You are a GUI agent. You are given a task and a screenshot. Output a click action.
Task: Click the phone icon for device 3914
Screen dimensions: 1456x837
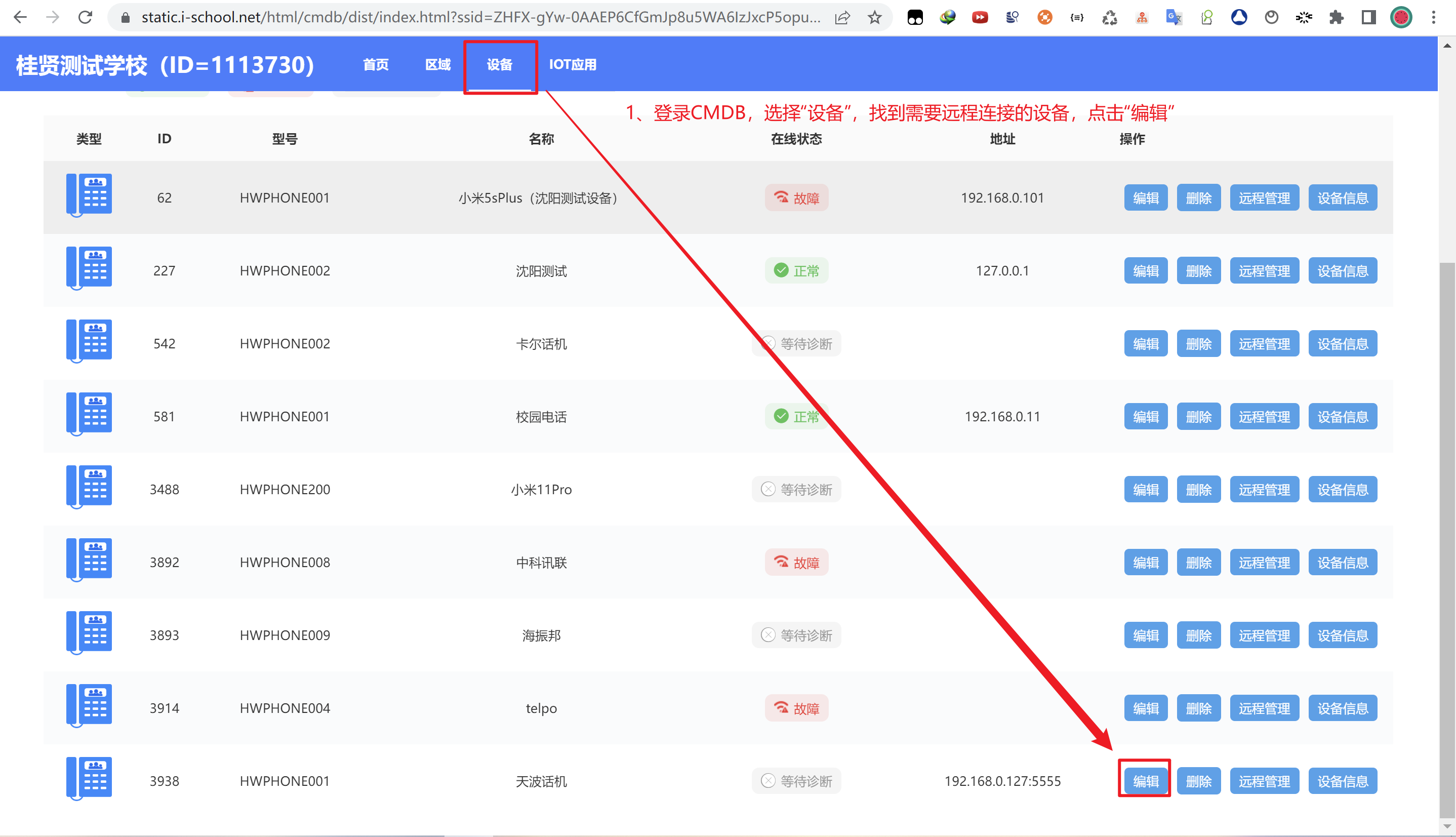coord(89,706)
